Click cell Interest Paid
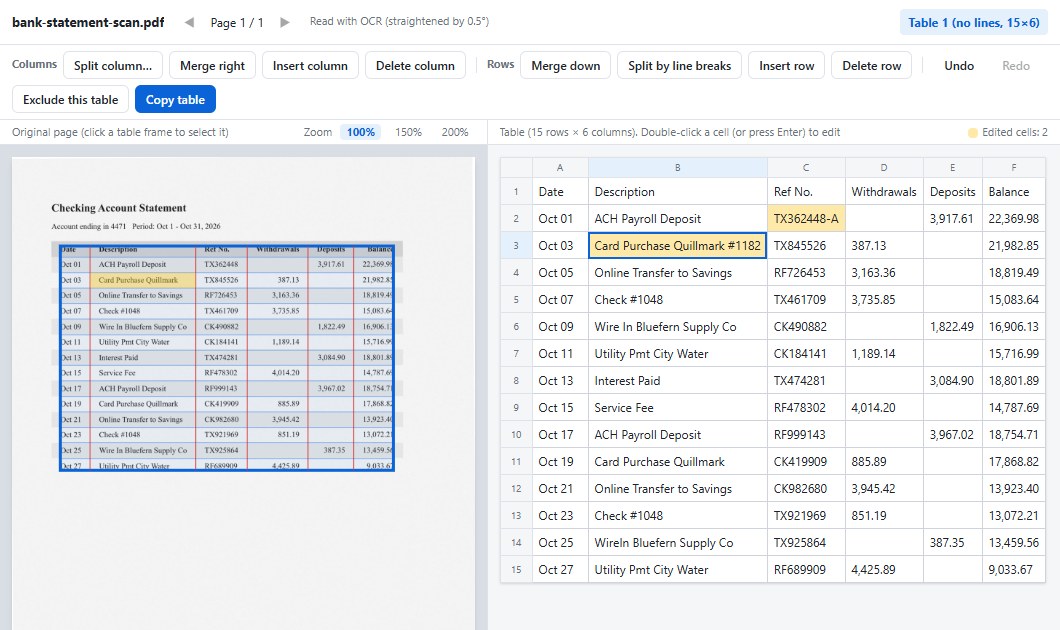Image resolution: width=1060 pixels, height=630 pixels. [x=677, y=381]
